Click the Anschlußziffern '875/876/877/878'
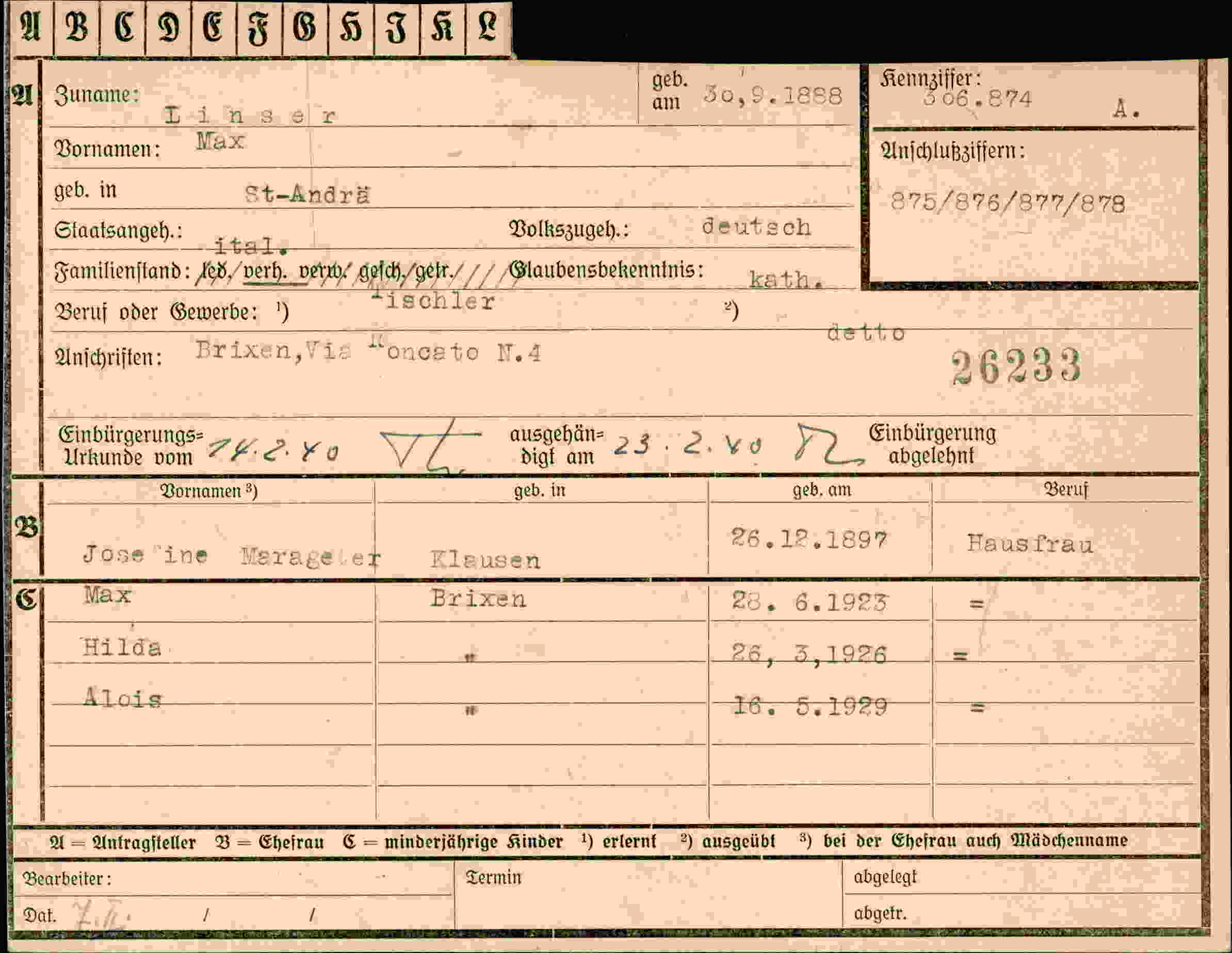This screenshot has width=1232, height=953. [1008, 203]
